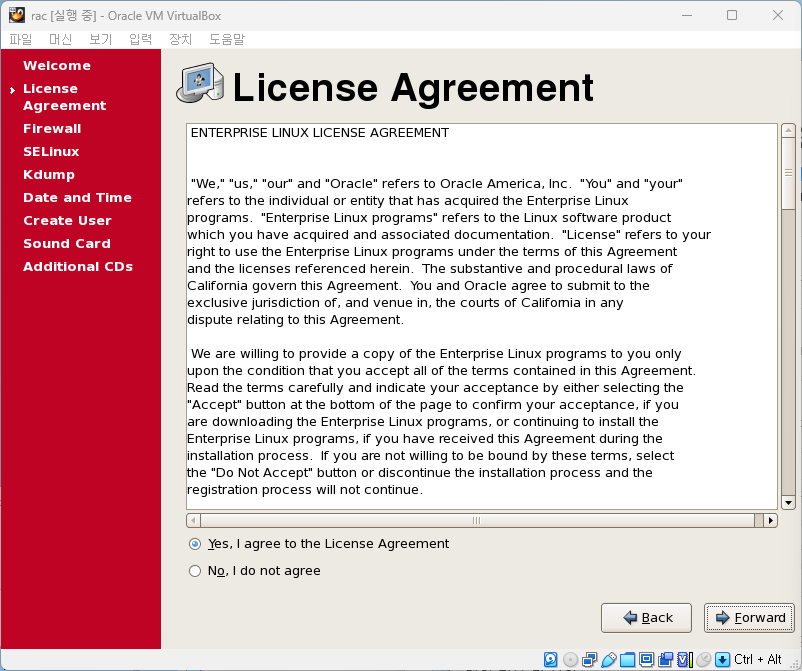
Task: Click the Ctrl + Alt host key label
Action: point(758,659)
